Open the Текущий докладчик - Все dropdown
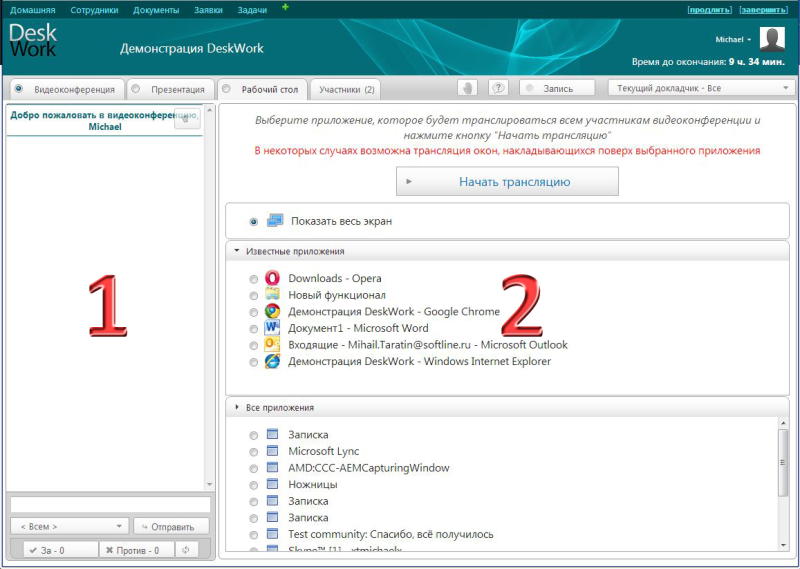 pyautogui.click(x=702, y=88)
